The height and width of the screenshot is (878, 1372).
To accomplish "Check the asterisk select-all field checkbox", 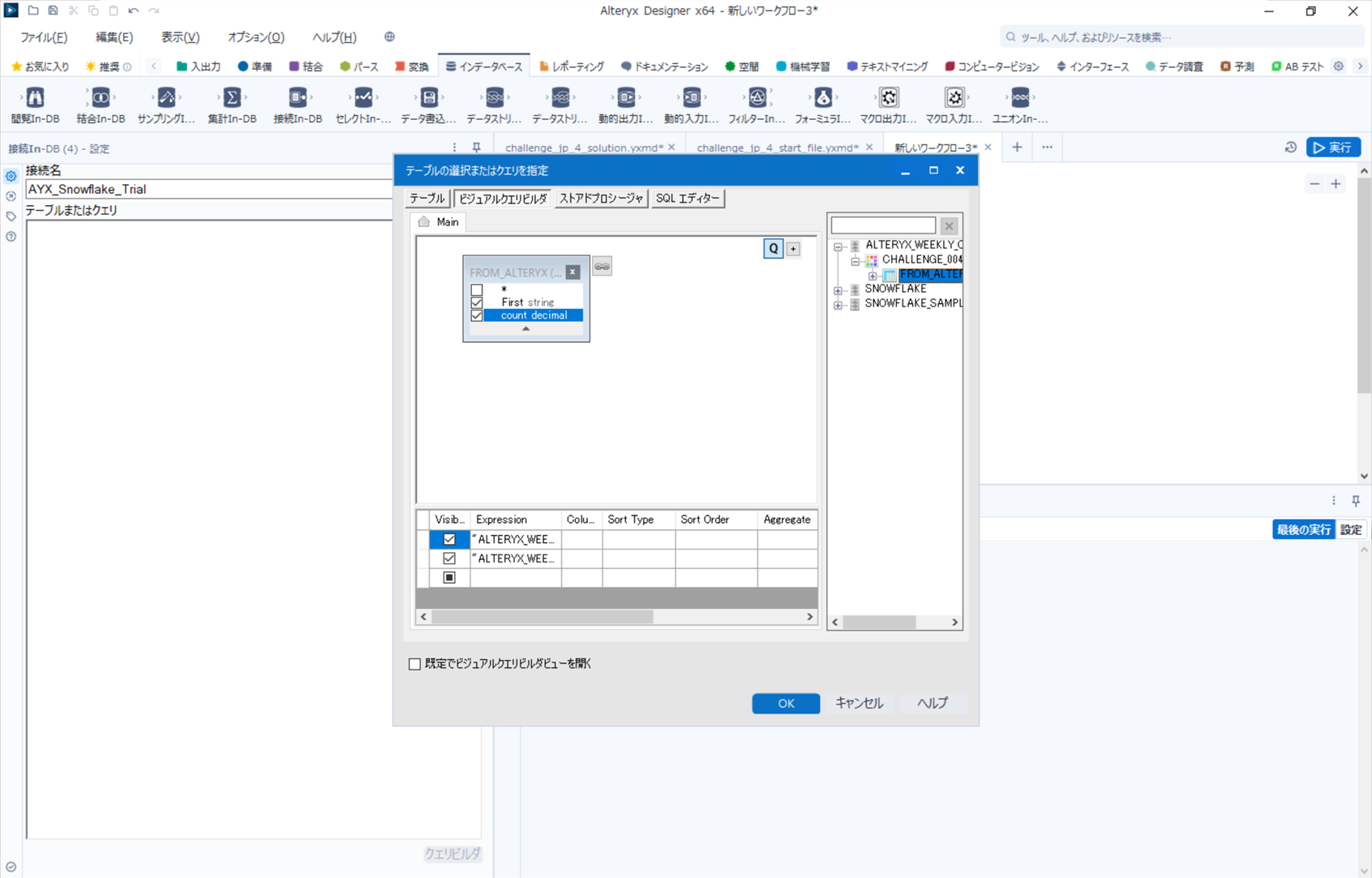I will pyautogui.click(x=477, y=289).
